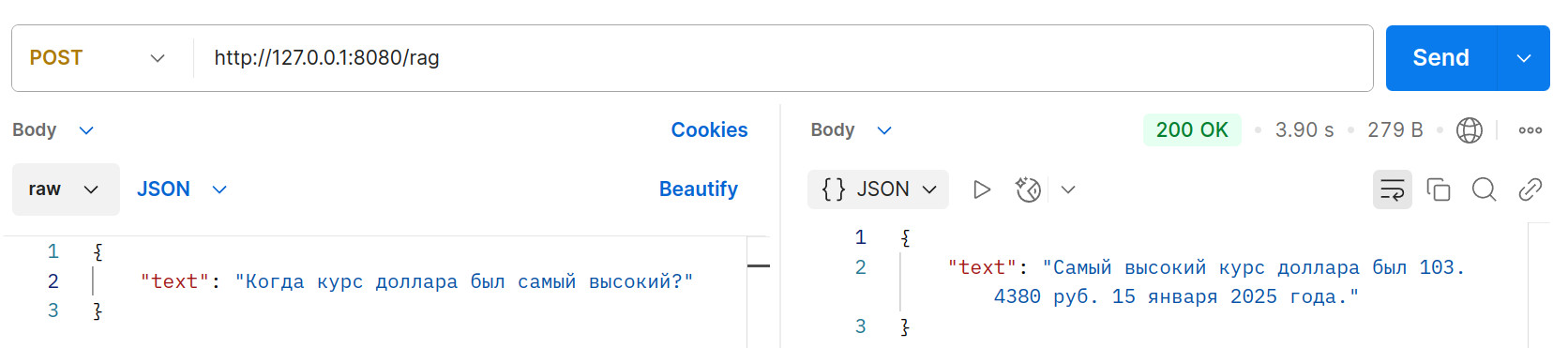Expand the response Body tab chevron

point(884,130)
